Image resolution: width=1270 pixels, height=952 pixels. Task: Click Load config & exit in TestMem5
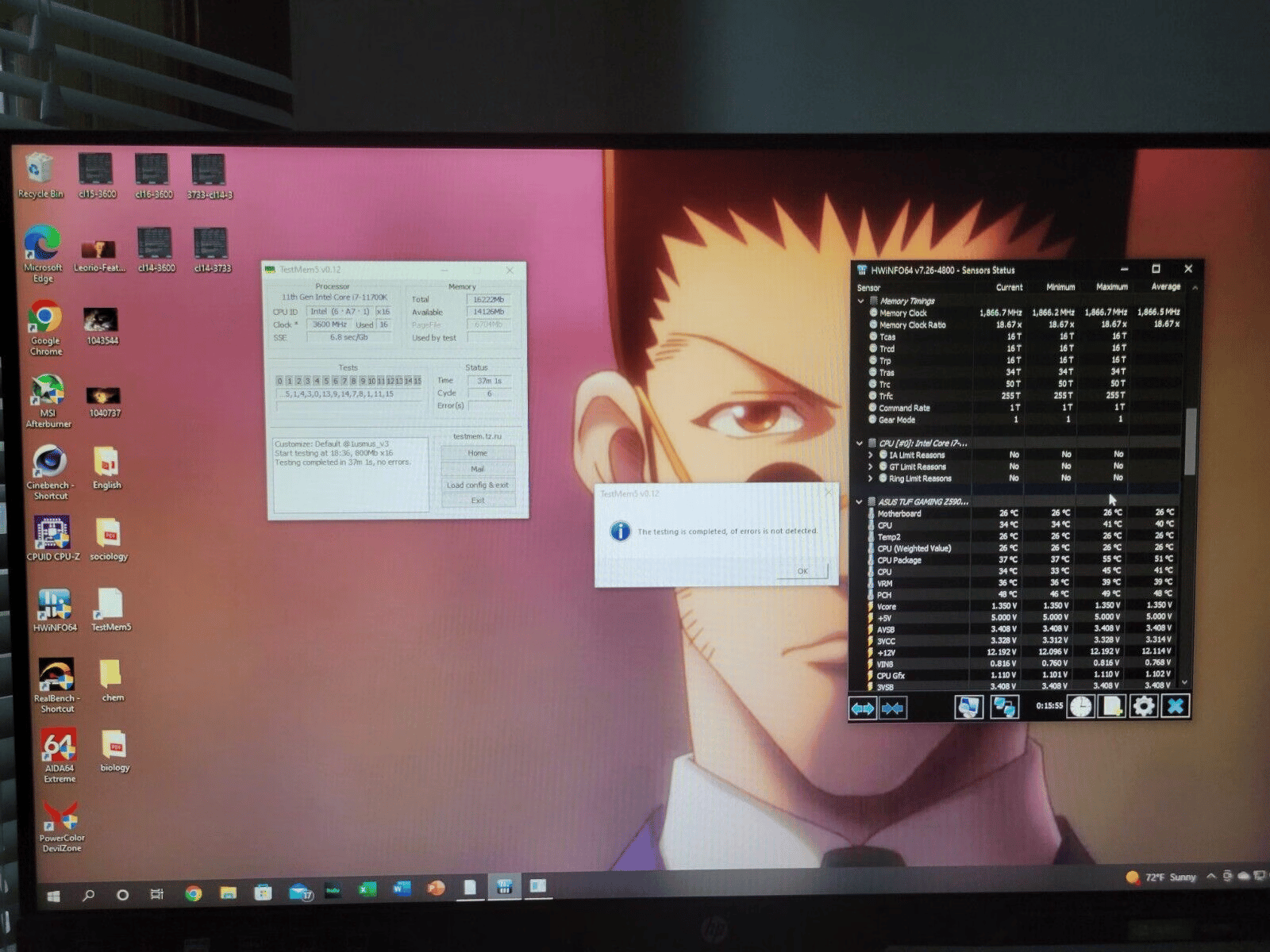click(477, 485)
